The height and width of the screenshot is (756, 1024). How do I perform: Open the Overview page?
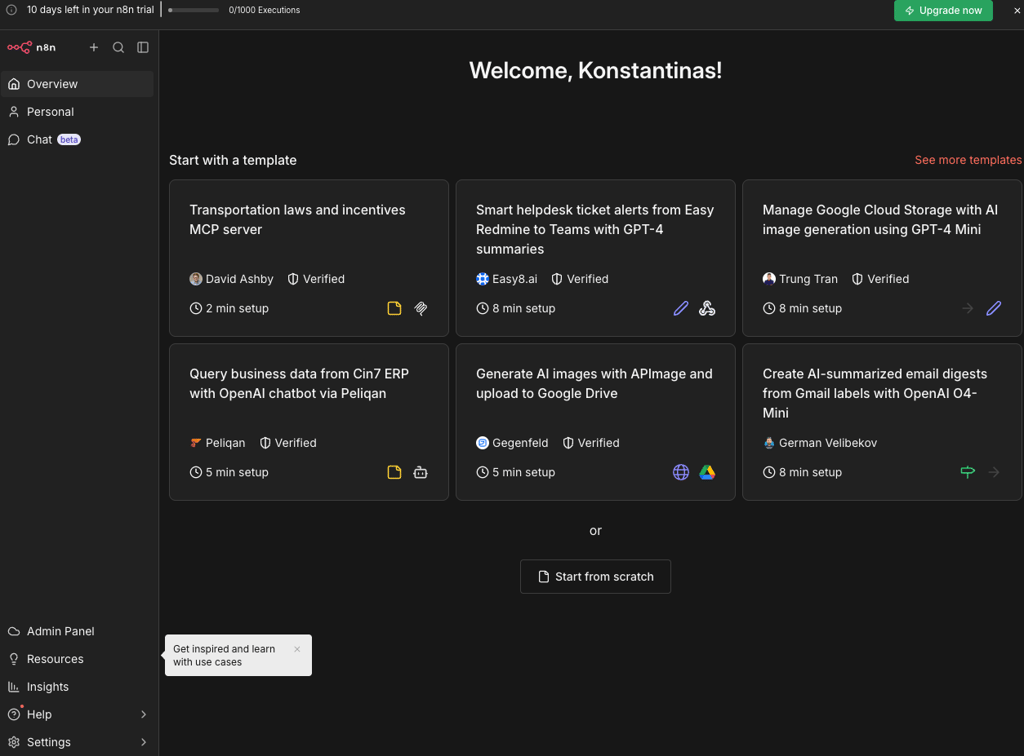pyautogui.click(x=77, y=84)
